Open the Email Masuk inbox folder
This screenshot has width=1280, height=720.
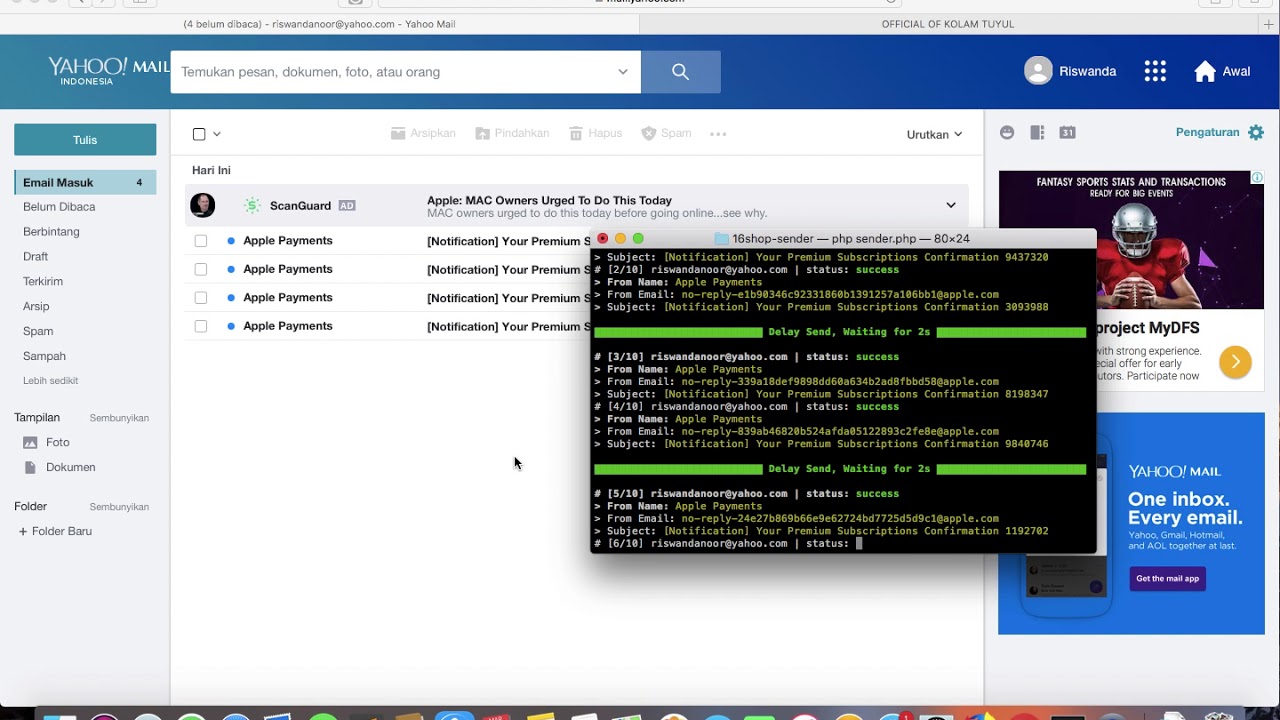(85, 182)
